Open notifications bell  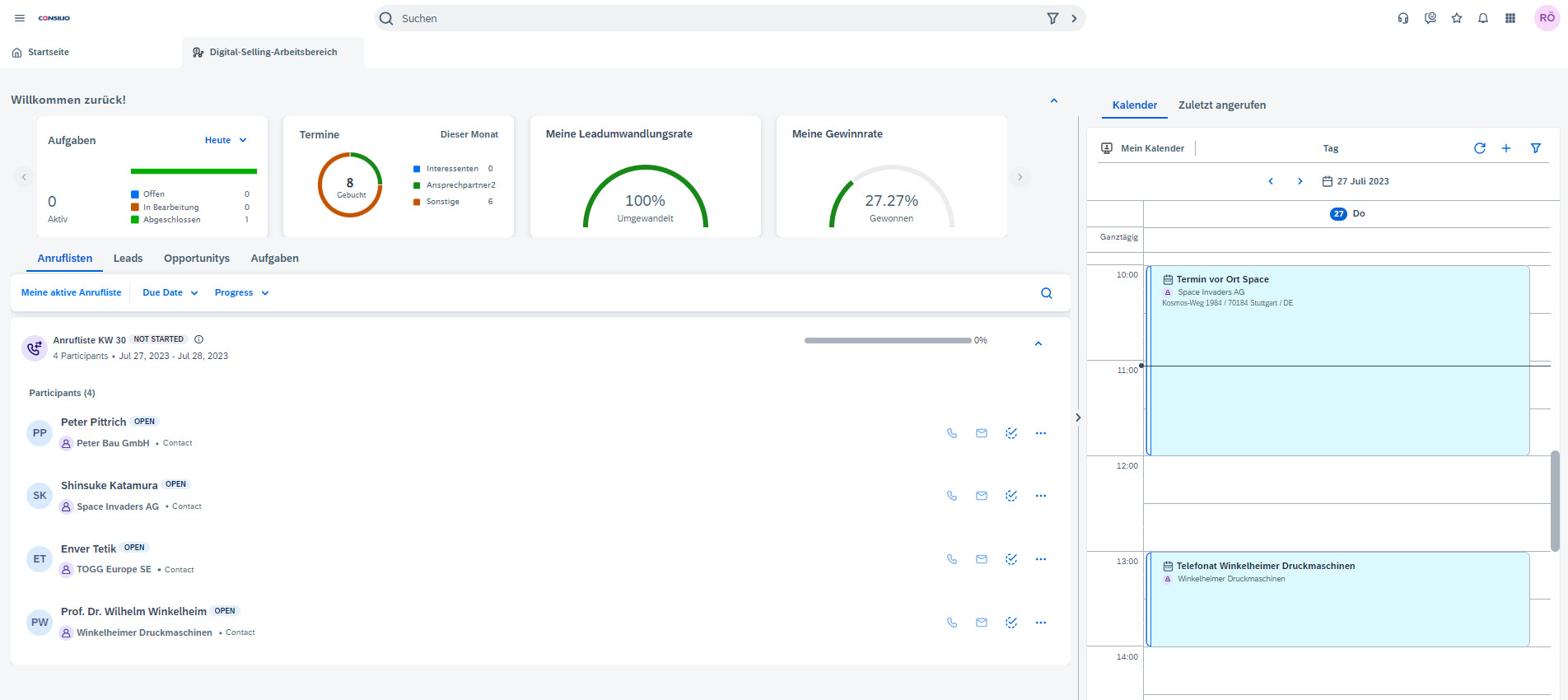[x=1483, y=18]
